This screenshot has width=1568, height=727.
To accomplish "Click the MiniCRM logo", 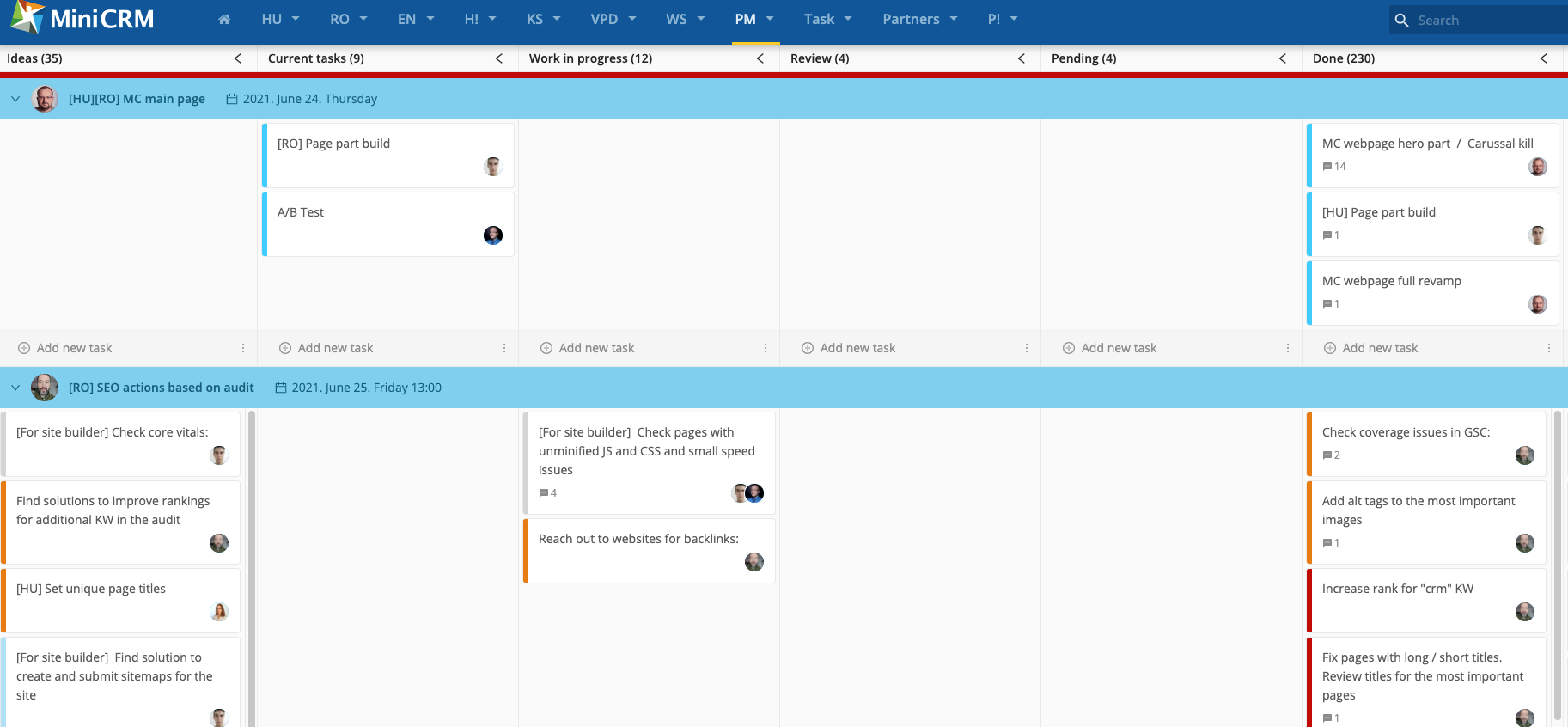I will [x=82, y=19].
